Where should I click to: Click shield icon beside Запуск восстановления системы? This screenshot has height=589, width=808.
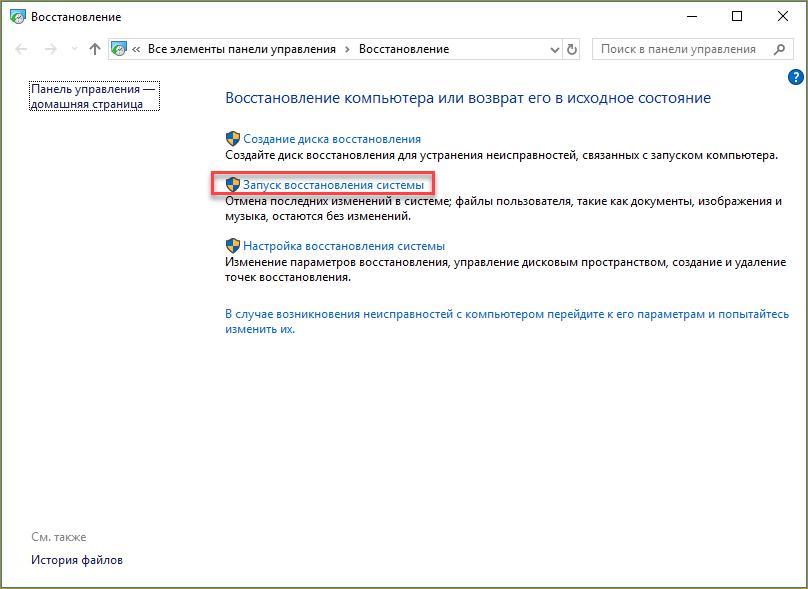coord(233,184)
